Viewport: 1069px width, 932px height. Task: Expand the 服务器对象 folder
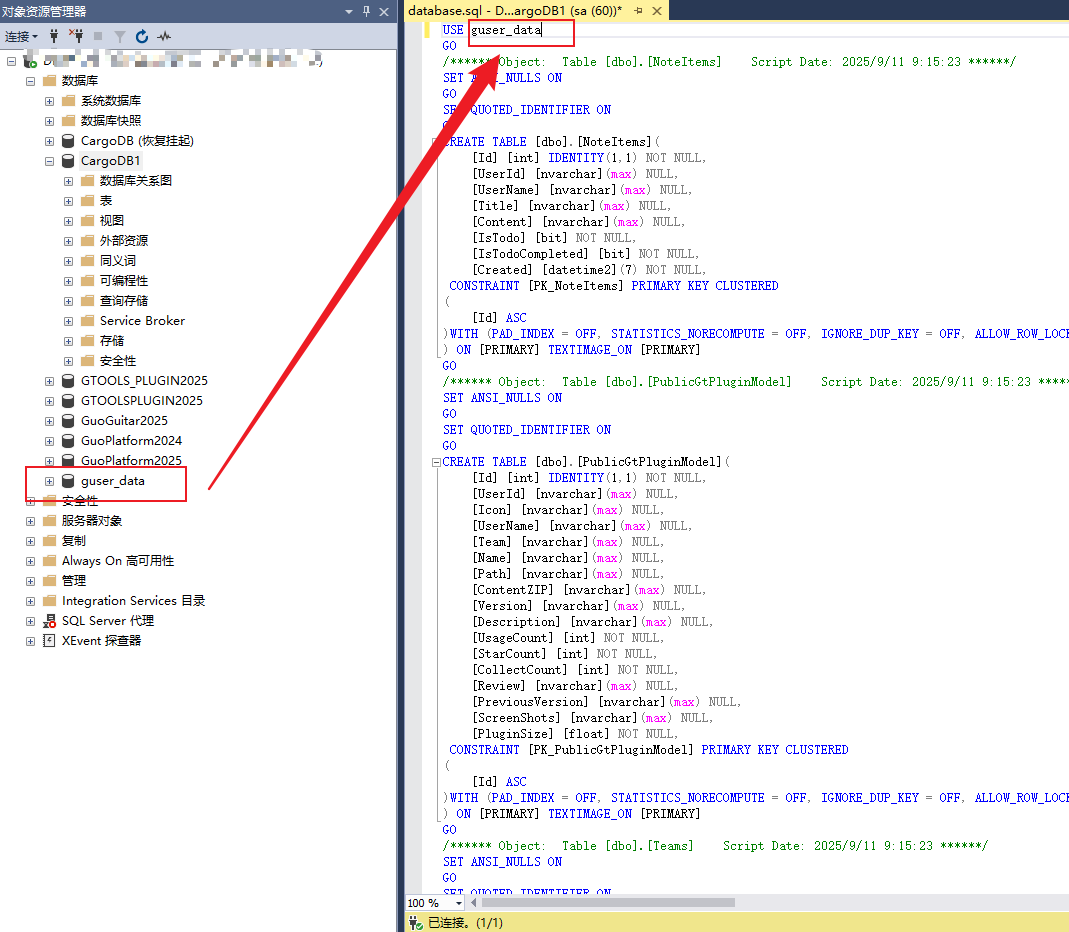pyautogui.click(x=30, y=522)
